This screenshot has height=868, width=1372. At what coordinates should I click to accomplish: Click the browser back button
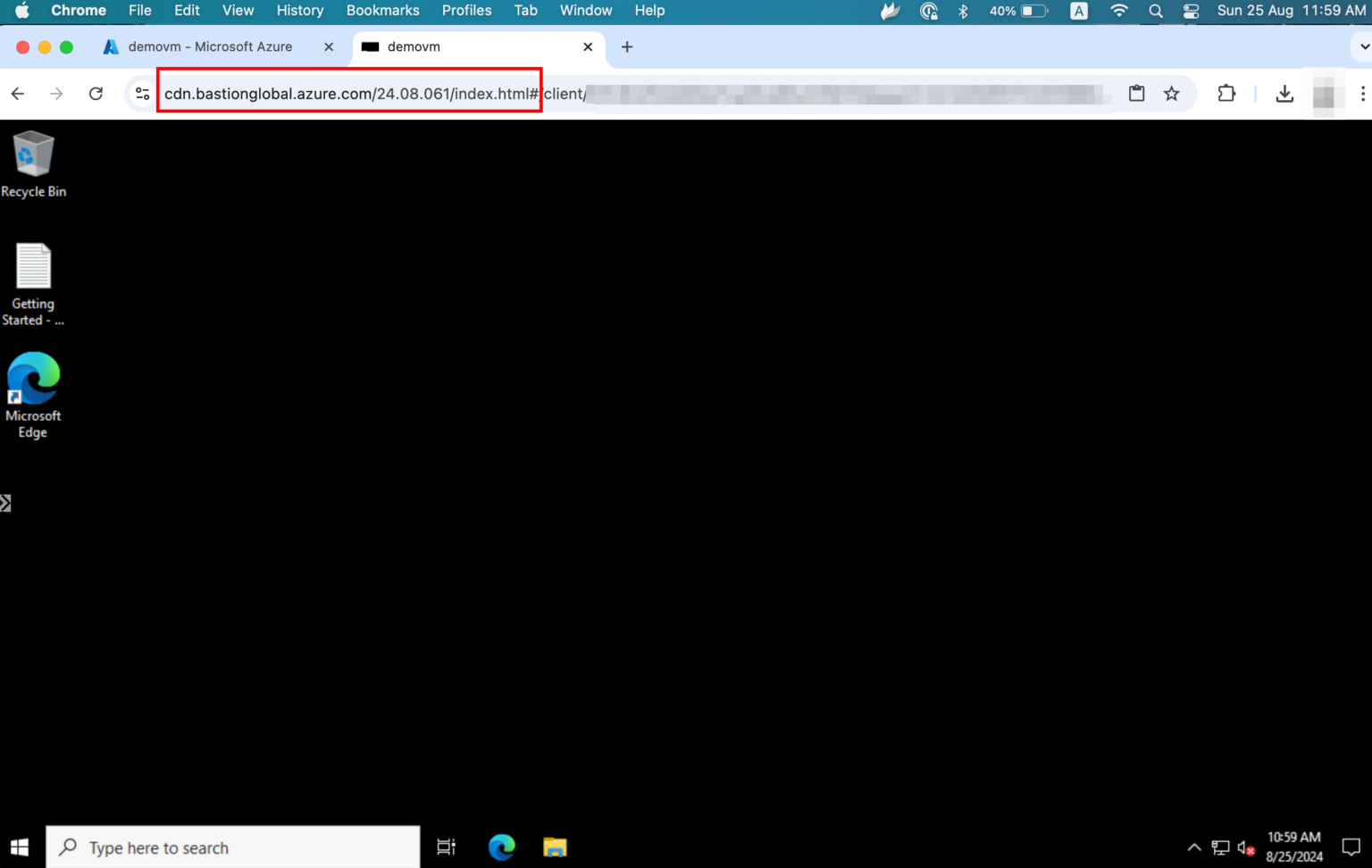pos(17,93)
